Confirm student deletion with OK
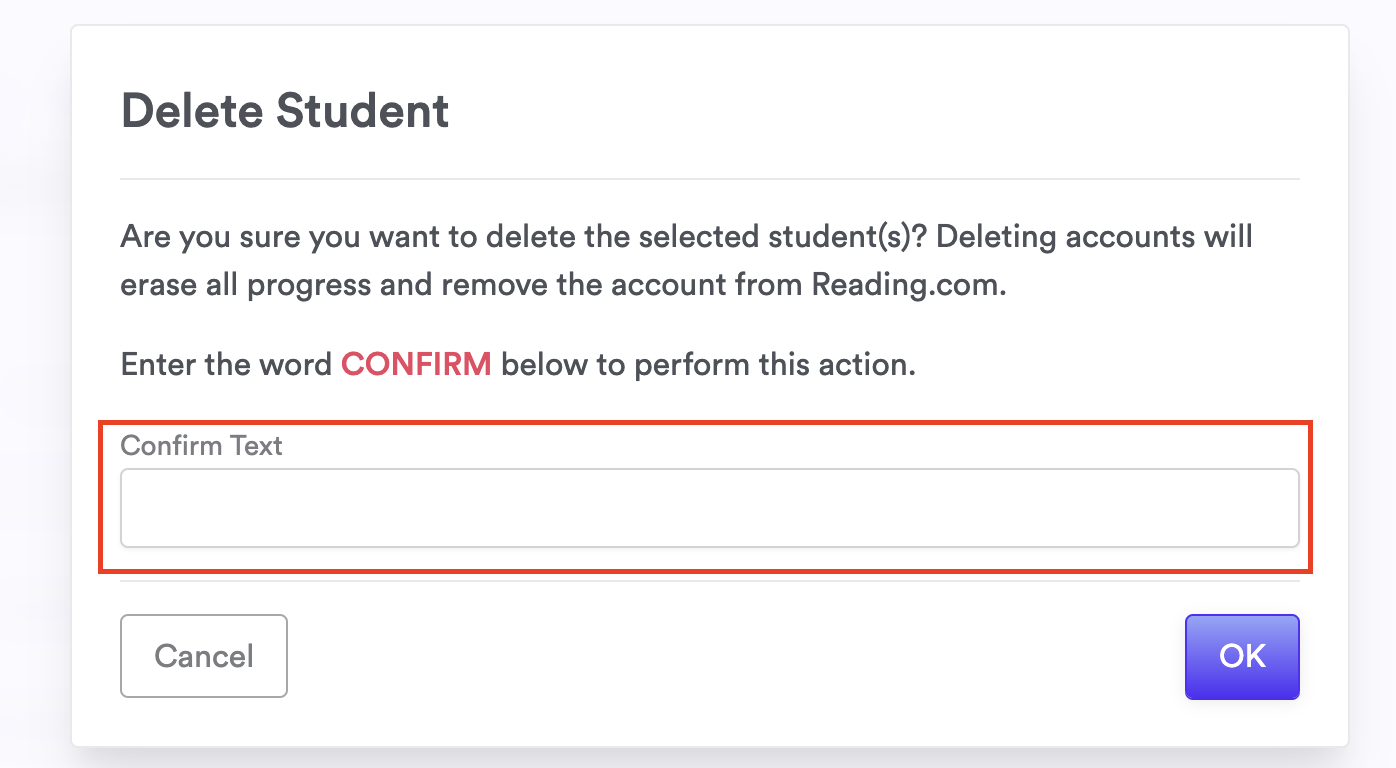Image resolution: width=1396 pixels, height=768 pixels. click(1242, 656)
